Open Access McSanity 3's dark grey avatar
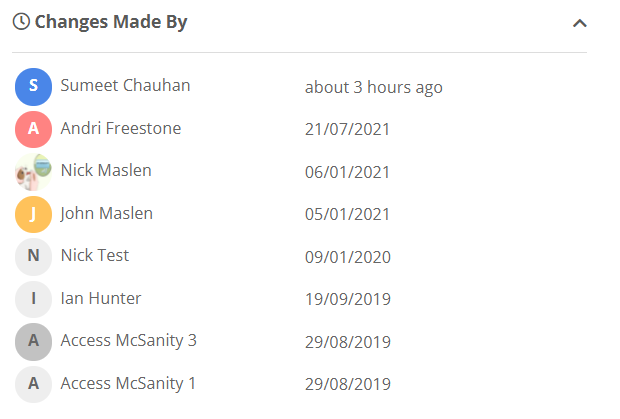 33,342
